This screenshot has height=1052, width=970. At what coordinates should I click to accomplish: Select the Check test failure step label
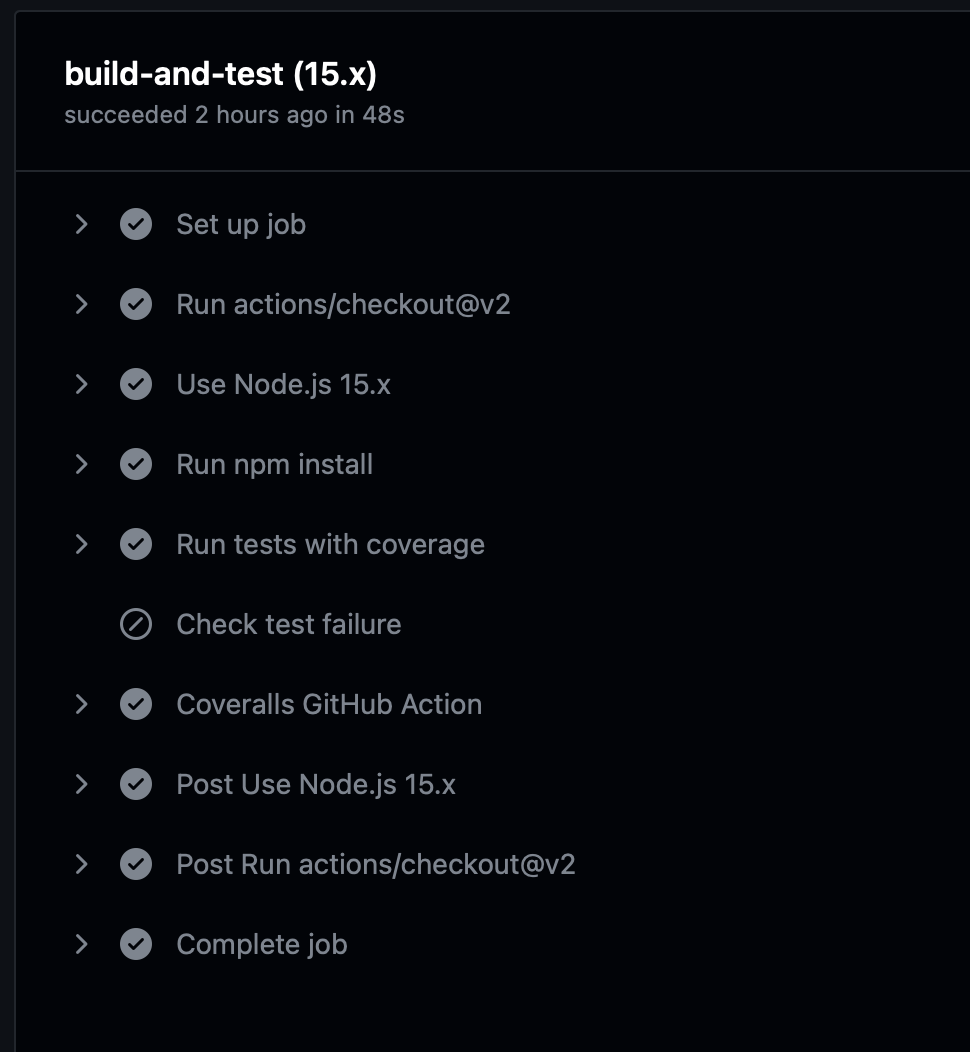(288, 625)
